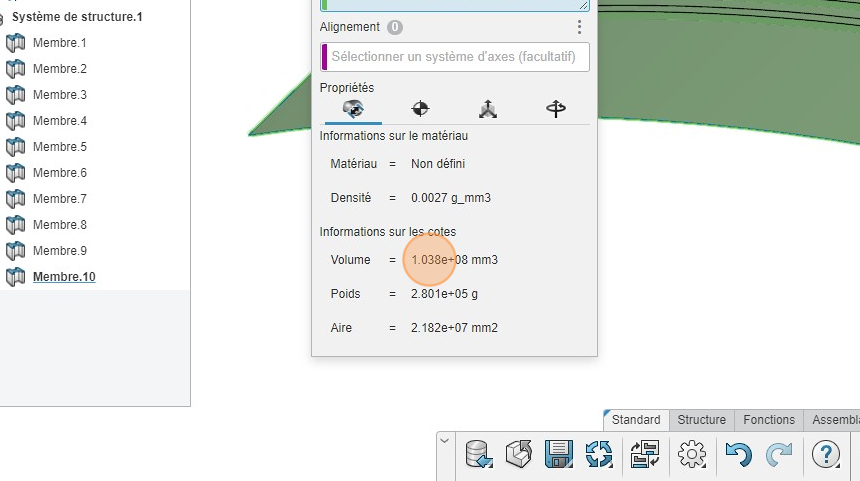Switch to the Structure toolbar tab
The height and width of the screenshot is (481, 860).
click(701, 420)
